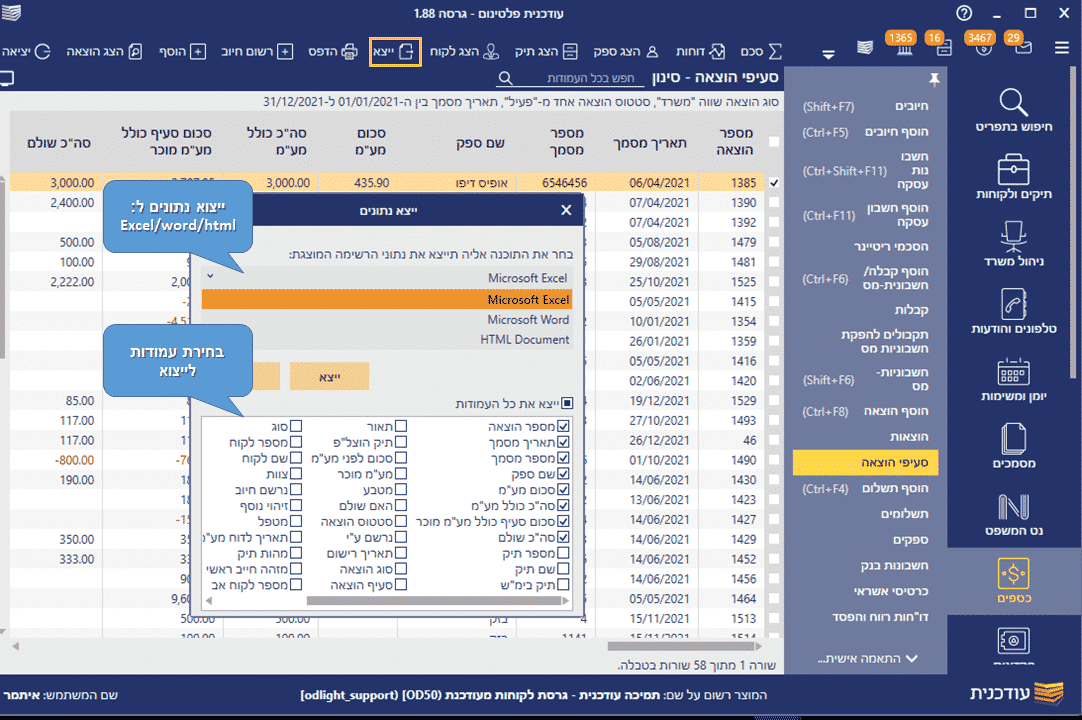This screenshot has height=720, width=1082.
Task: Check the תאור column checkbox
Action: [401, 426]
